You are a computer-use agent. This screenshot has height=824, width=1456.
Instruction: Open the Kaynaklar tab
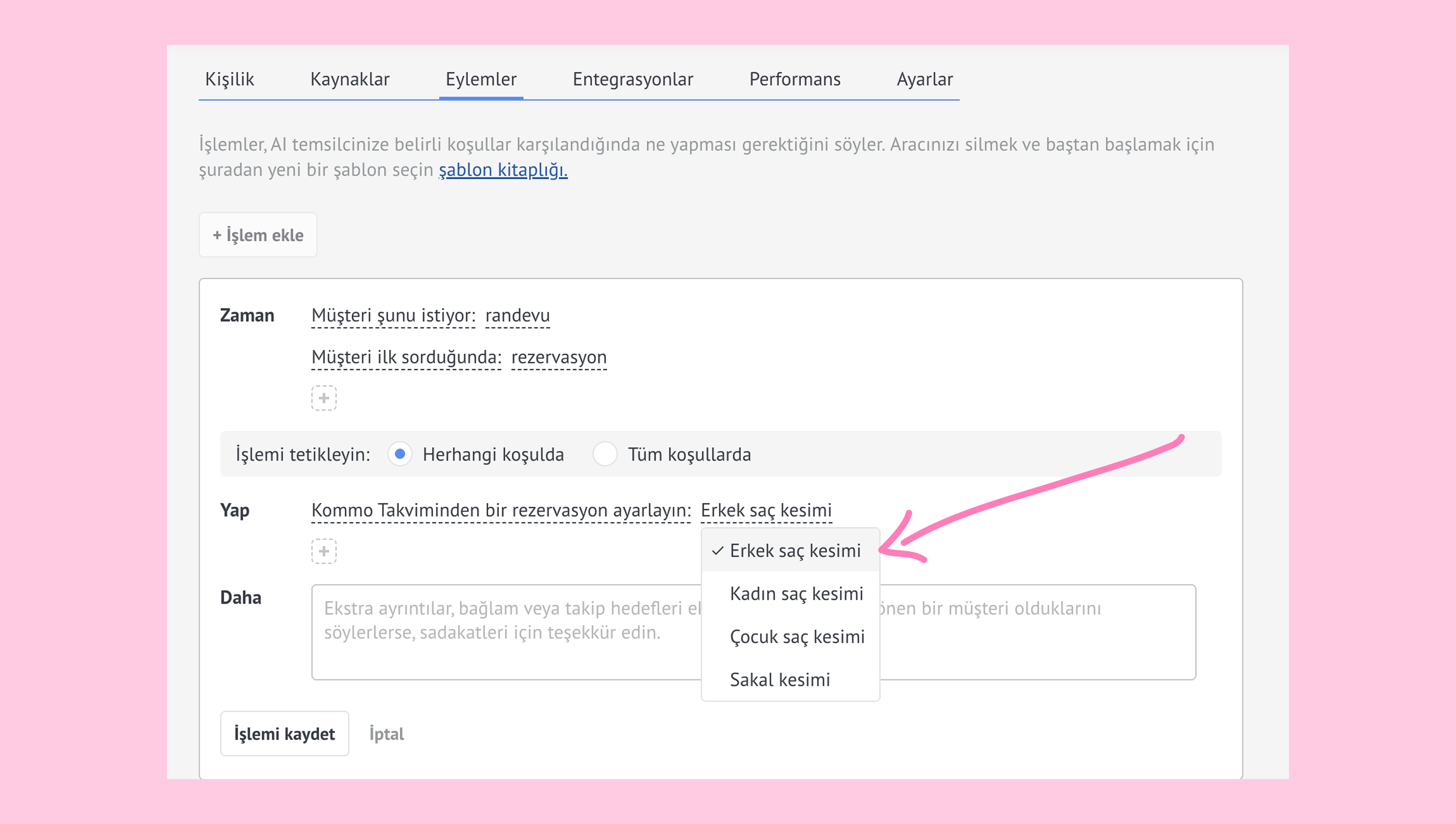click(350, 79)
